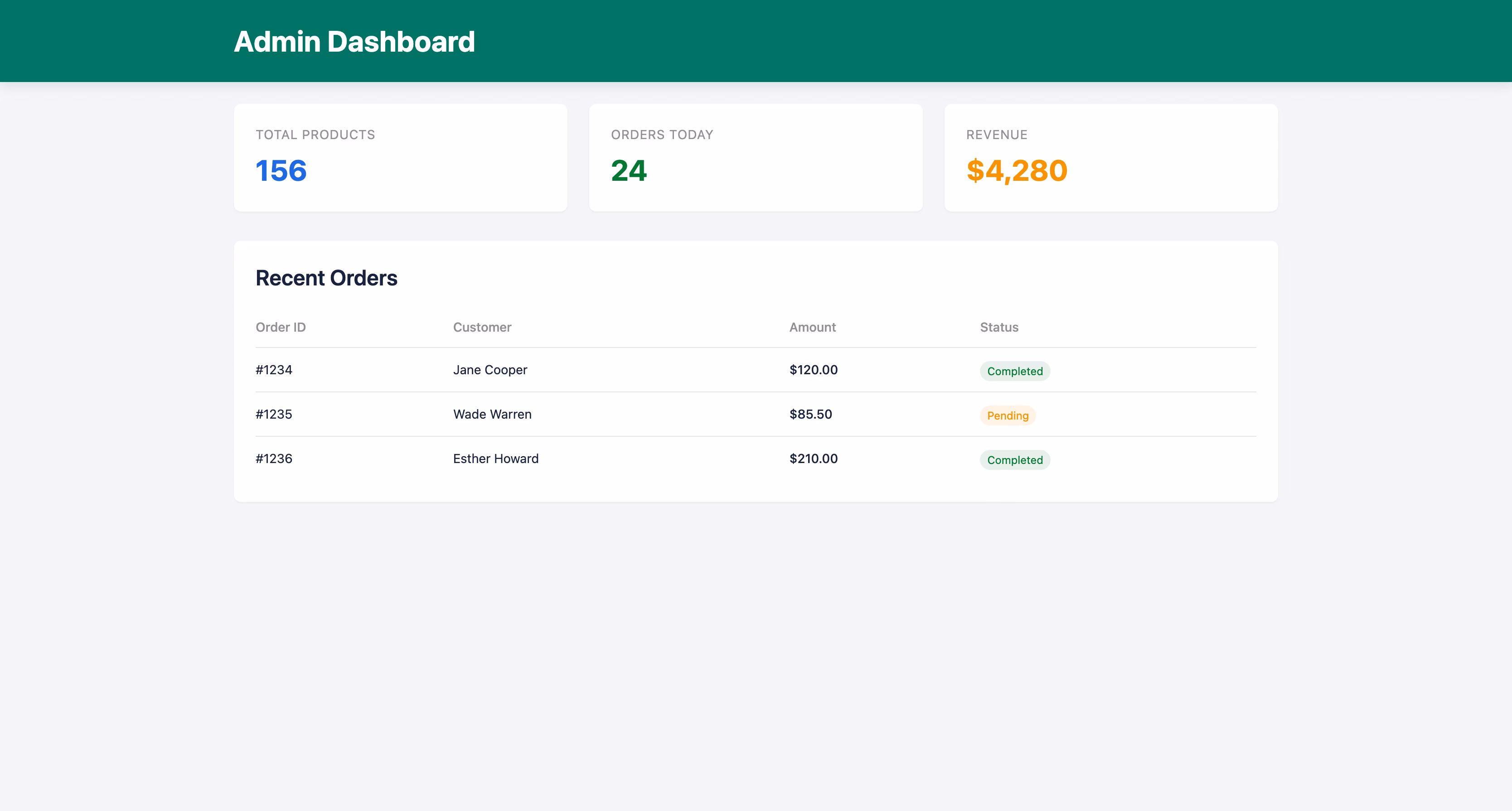Select the Orders Today stat card

click(756, 158)
